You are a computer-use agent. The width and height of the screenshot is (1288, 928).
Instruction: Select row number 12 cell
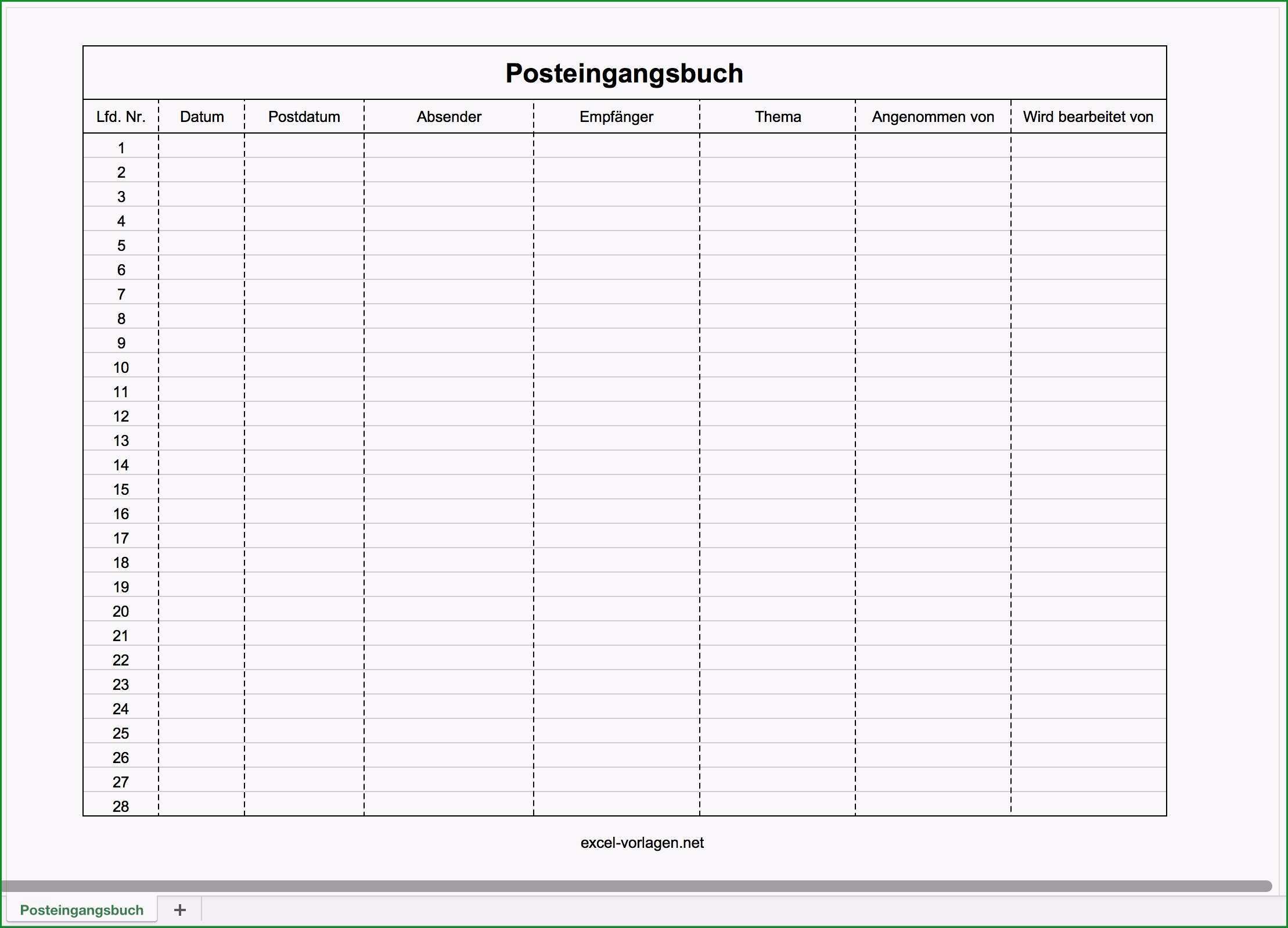(121, 414)
